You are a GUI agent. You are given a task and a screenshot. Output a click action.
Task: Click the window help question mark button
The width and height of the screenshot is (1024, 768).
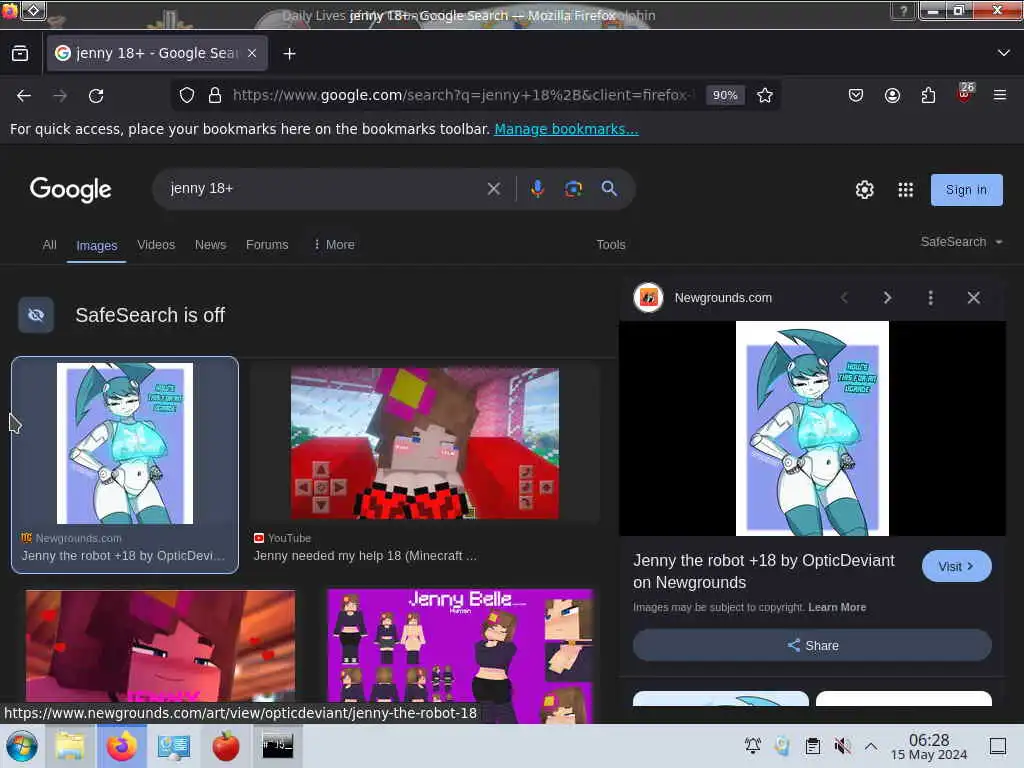tap(903, 10)
